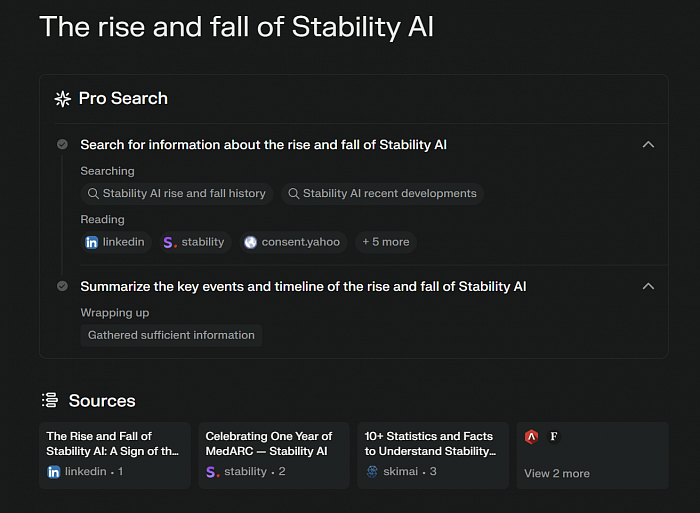This screenshot has height=513, width=700.
Task: Collapse the 'Search for information' step with its chevron
Action: point(648,144)
